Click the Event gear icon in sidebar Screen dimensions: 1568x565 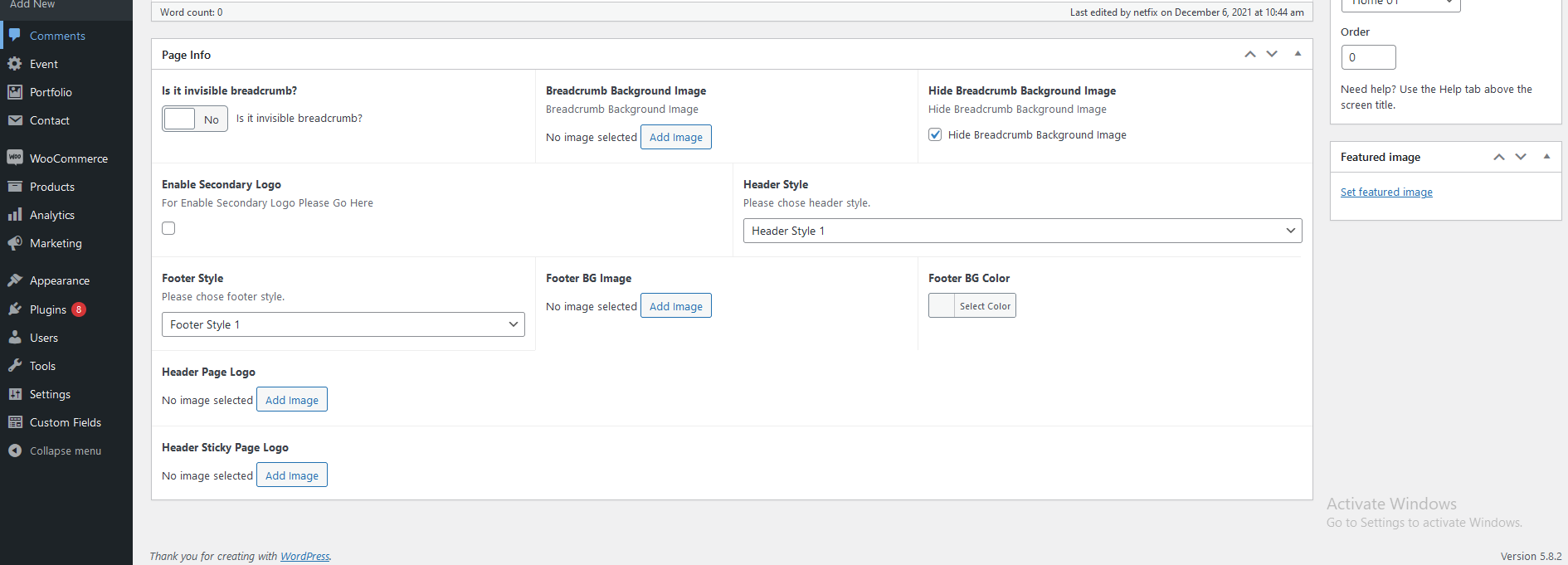15,64
